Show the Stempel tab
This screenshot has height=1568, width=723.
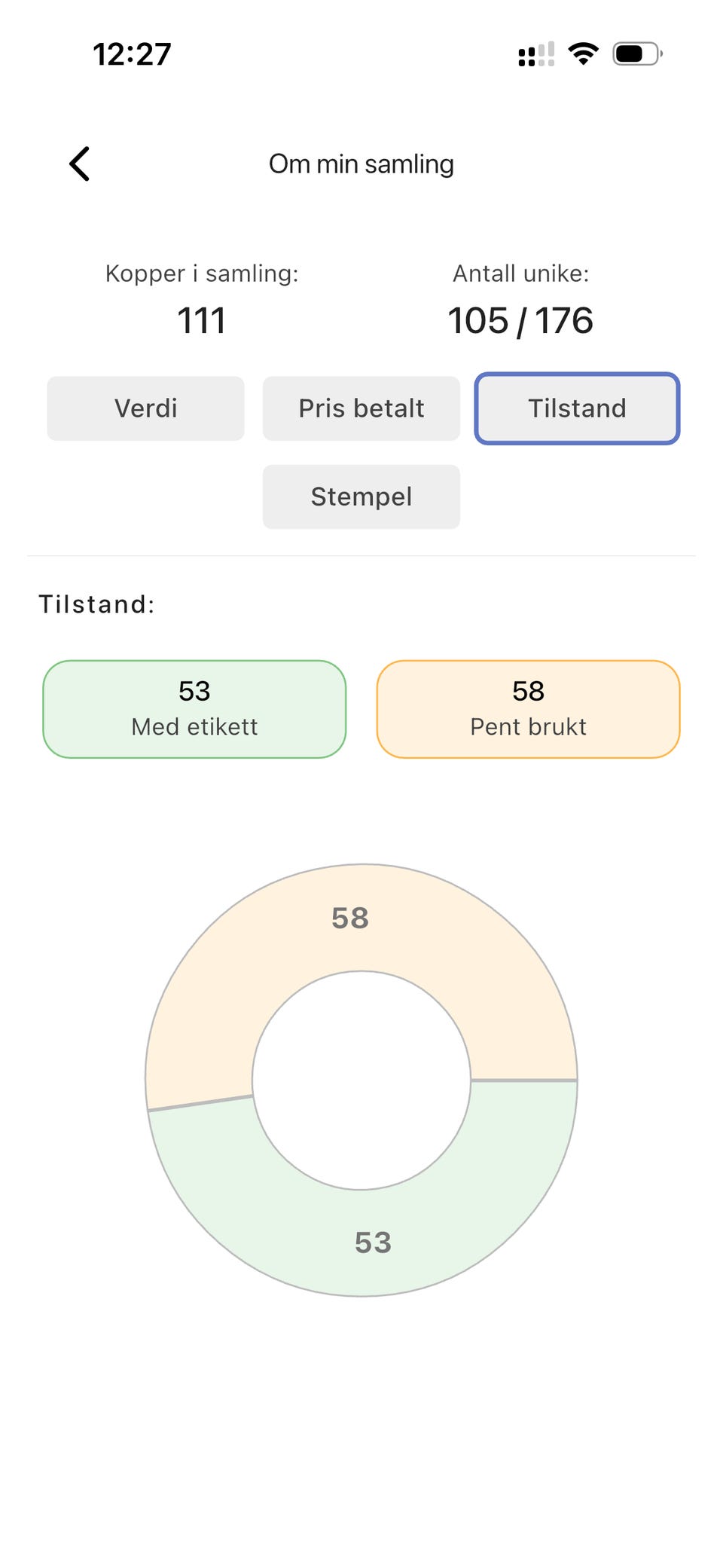(361, 497)
